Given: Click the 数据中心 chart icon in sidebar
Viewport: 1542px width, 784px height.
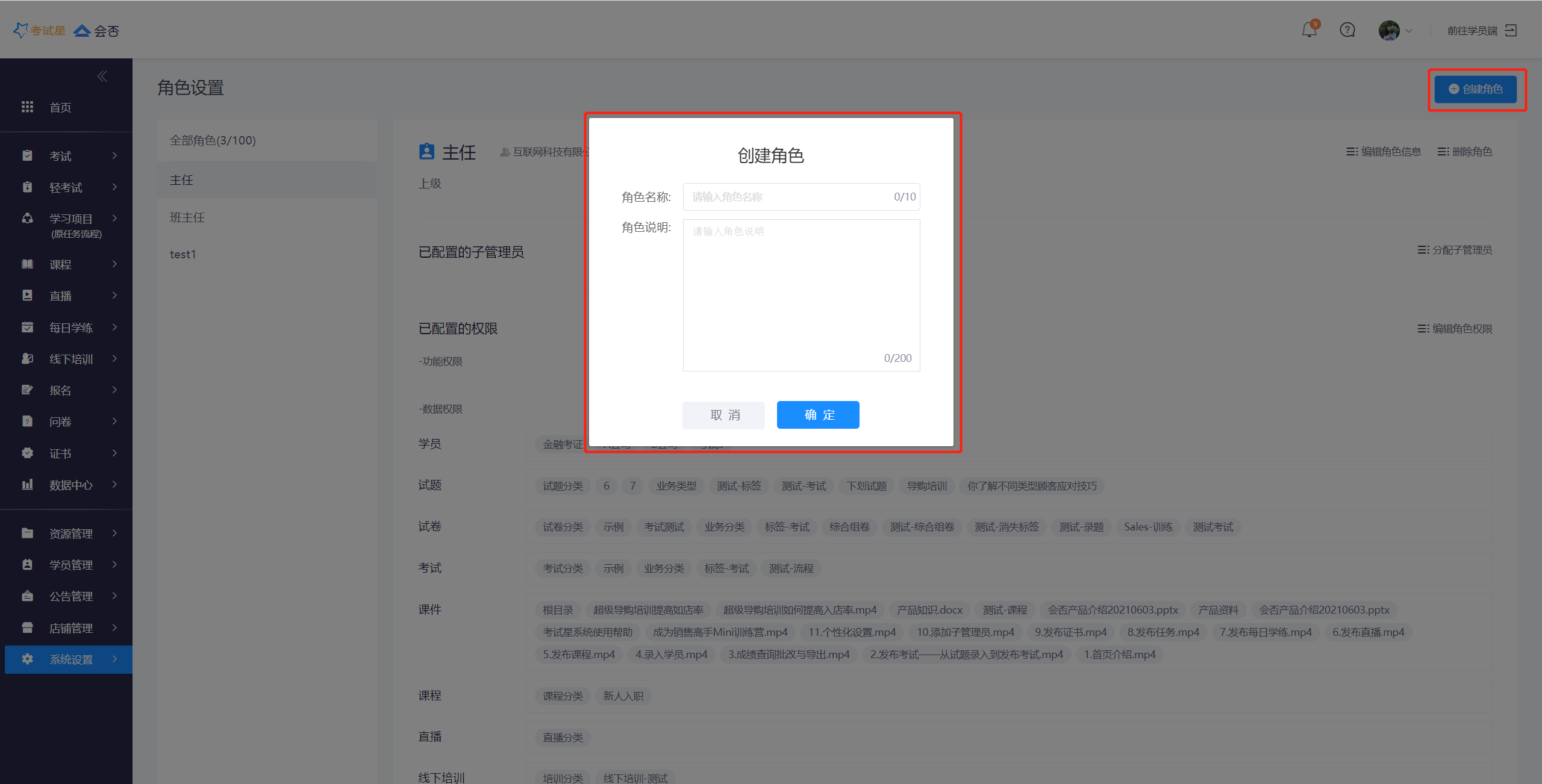Looking at the screenshot, I should click(x=27, y=485).
